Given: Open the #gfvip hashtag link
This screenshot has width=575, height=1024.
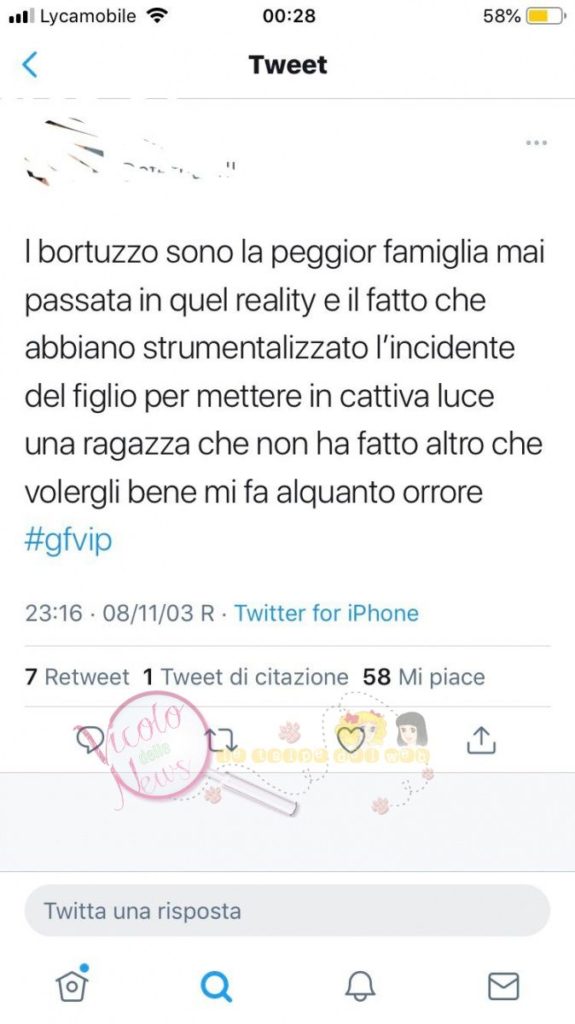Looking at the screenshot, I should pos(68,541).
